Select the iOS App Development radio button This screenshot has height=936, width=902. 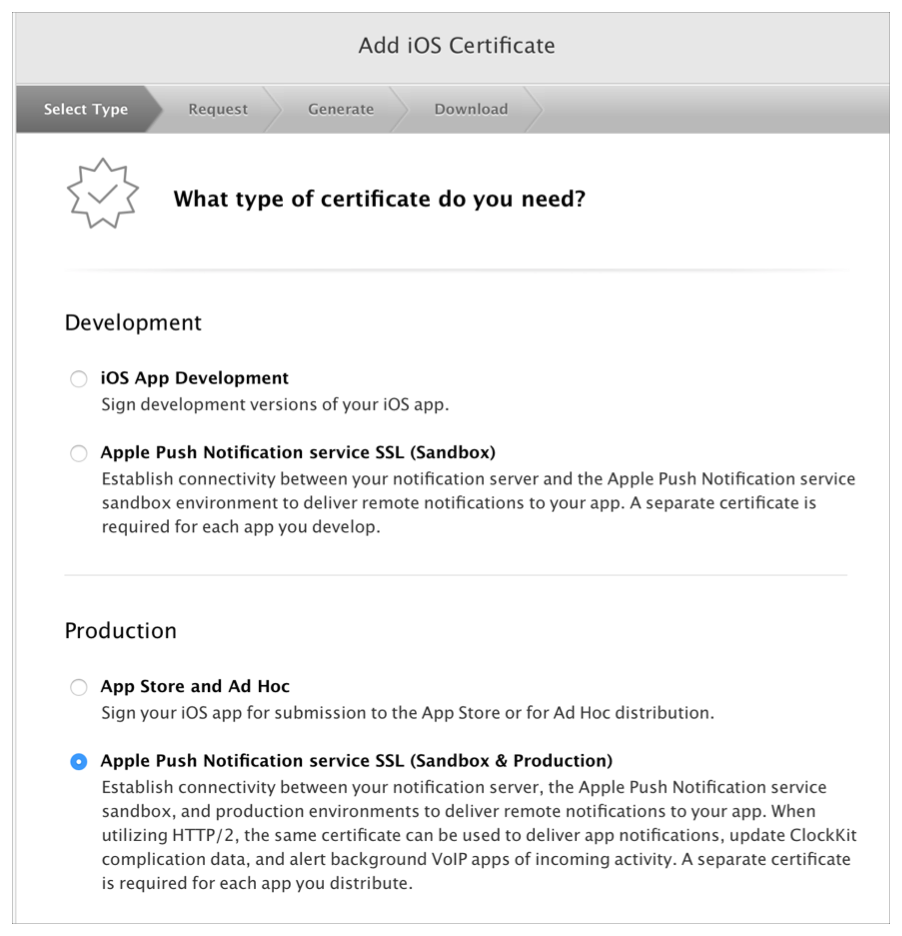(x=78, y=379)
